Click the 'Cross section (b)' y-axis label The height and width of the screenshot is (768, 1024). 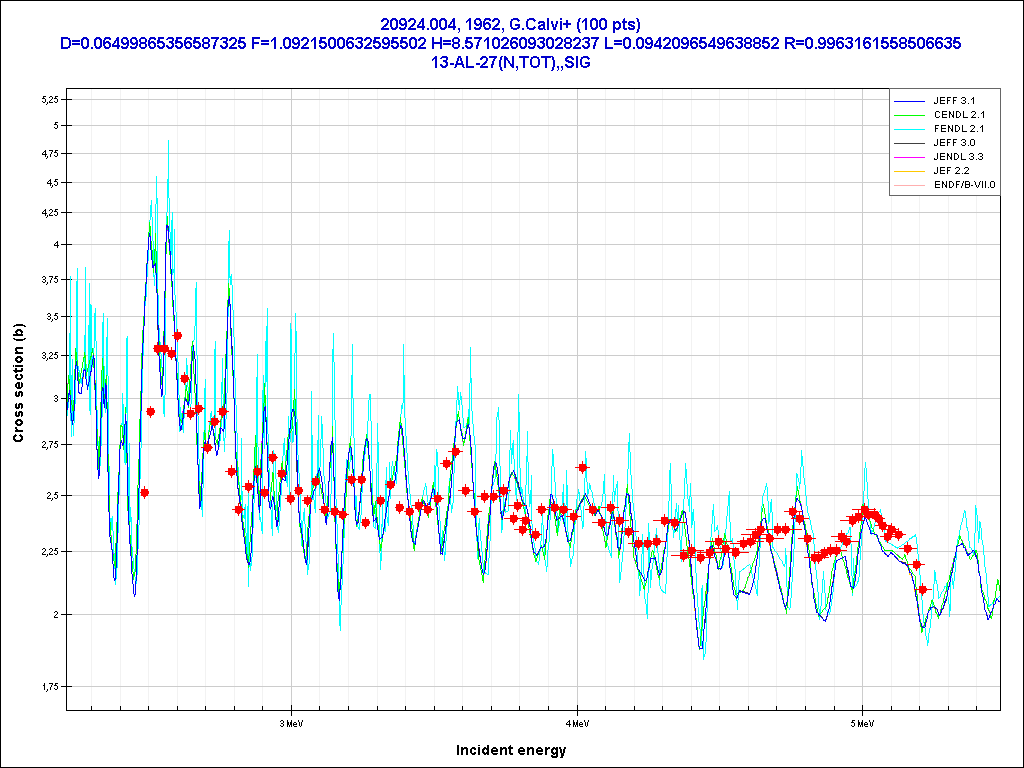tap(18, 384)
